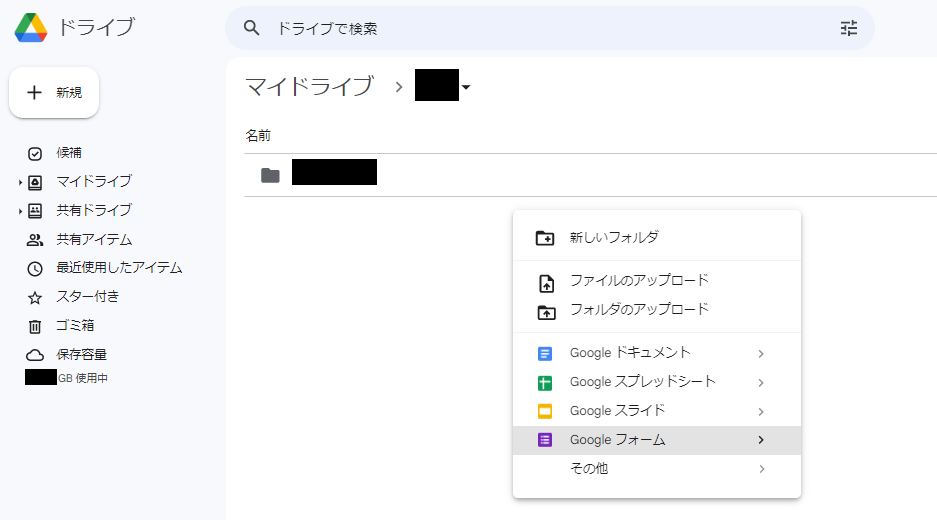Click the green Google Sheets icon
Screen dimensions: 937x520
545,383
